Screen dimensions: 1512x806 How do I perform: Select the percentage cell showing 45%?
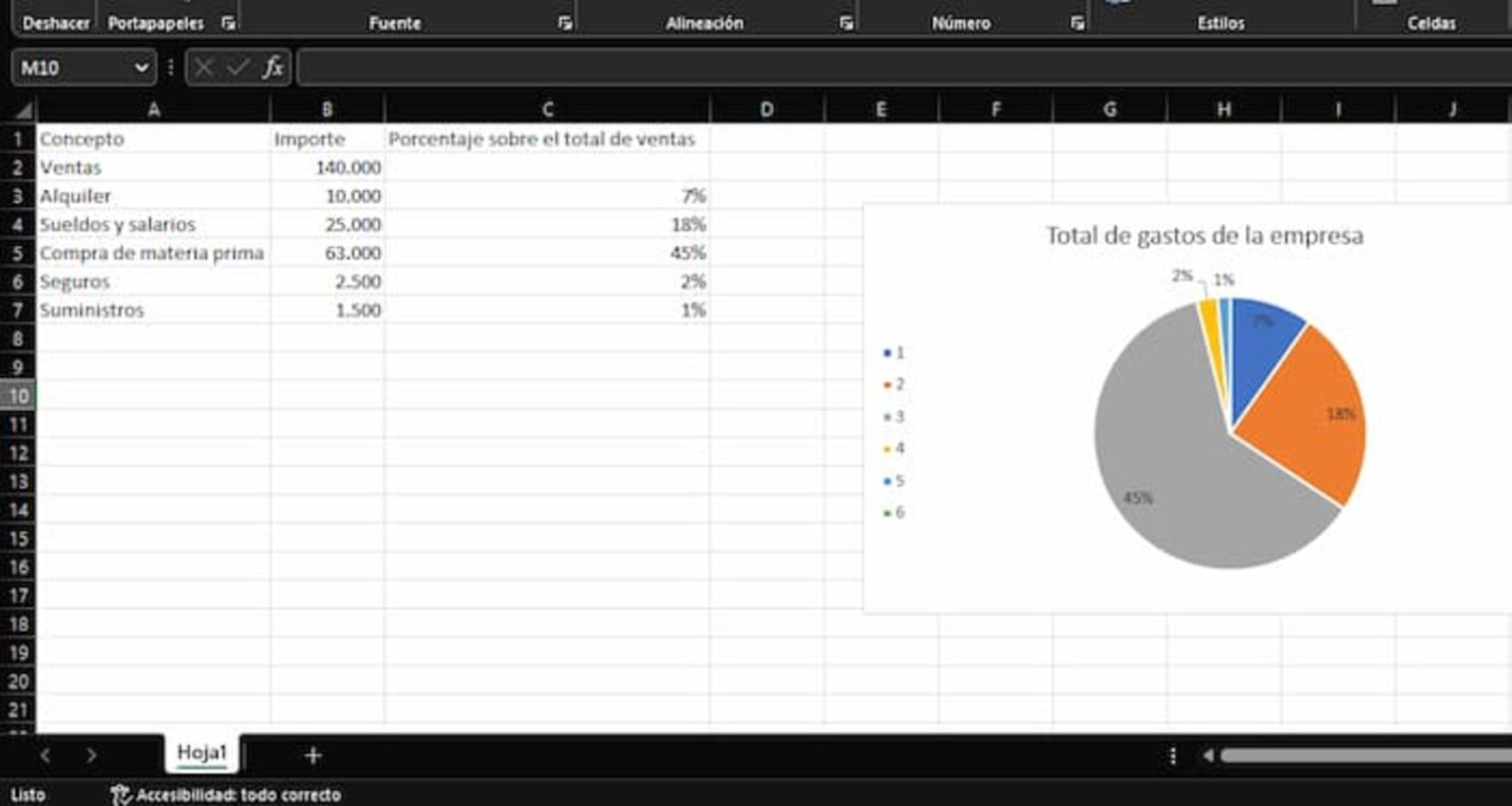[x=547, y=253]
